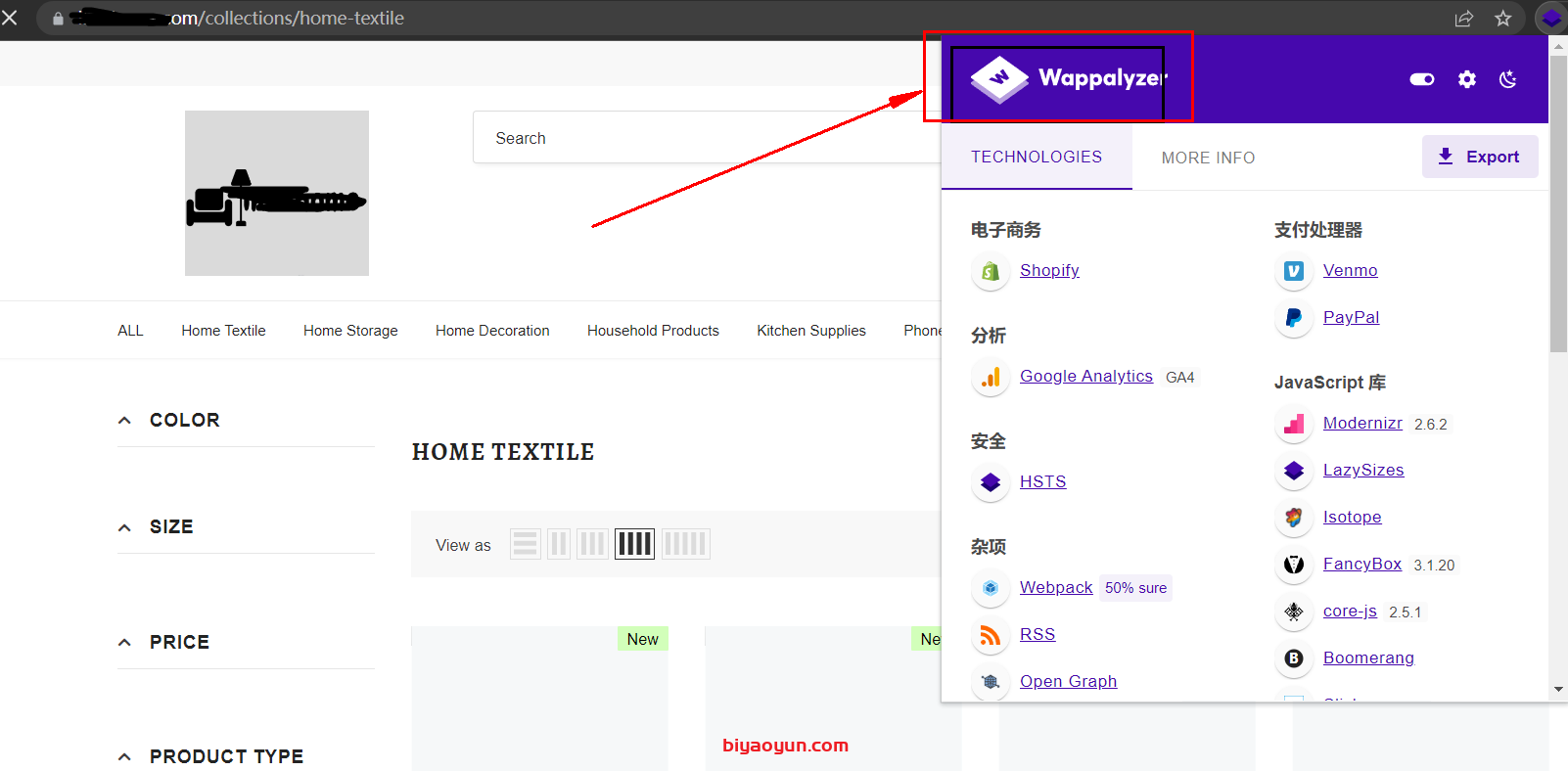Click the Boomerang icon

coord(1294,658)
